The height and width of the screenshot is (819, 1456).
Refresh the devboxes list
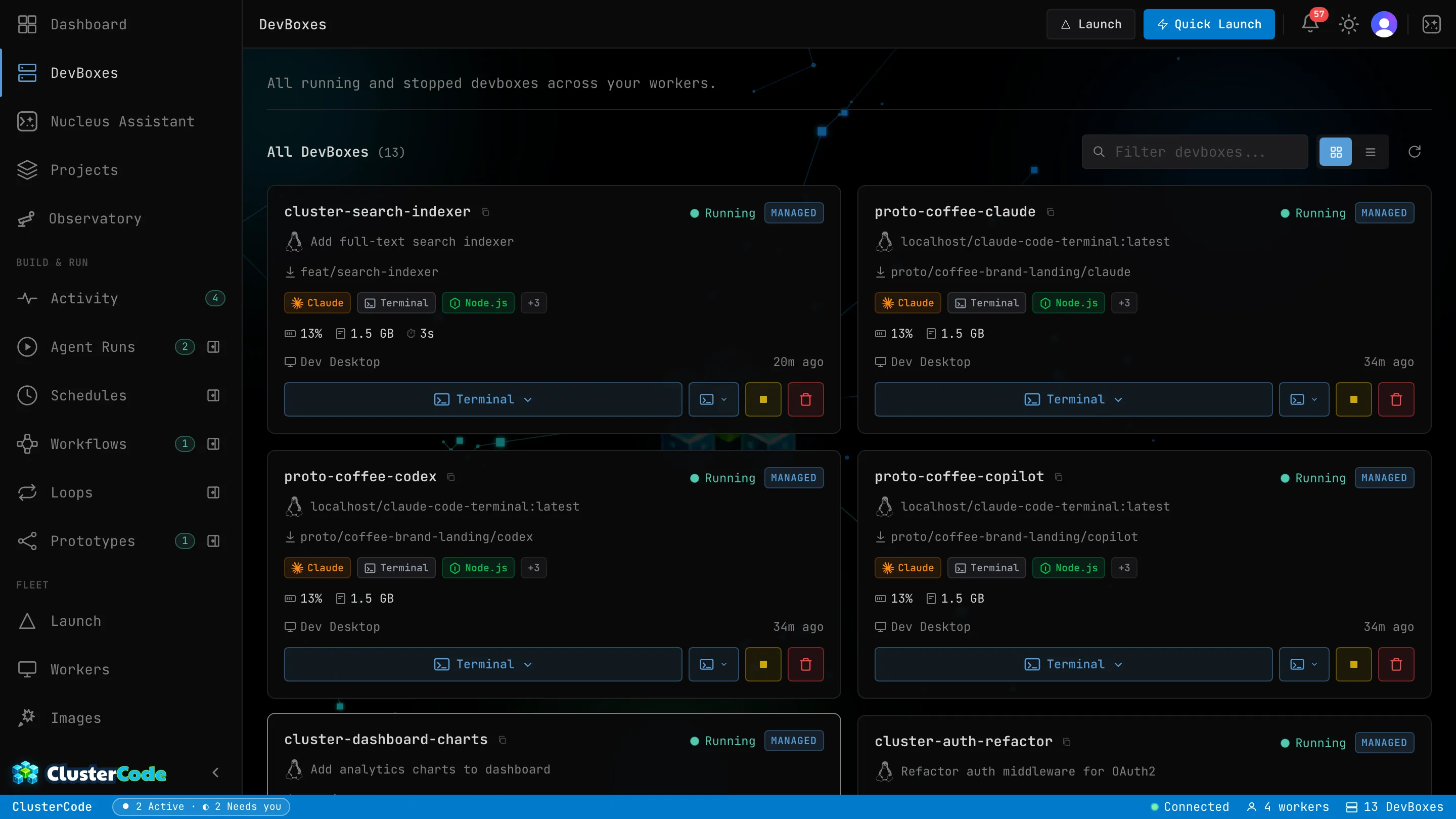coord(1414,152)
